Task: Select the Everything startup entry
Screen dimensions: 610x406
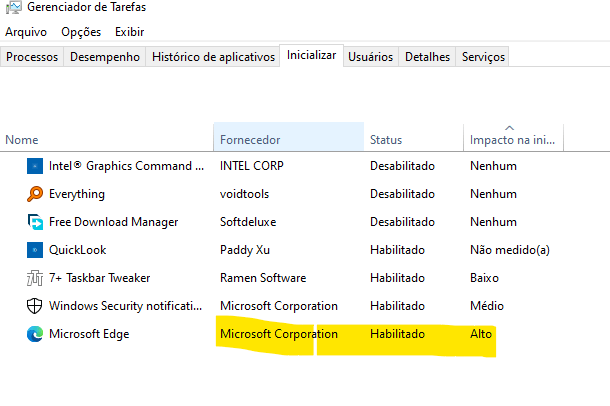Action: (x=77, y=194)
